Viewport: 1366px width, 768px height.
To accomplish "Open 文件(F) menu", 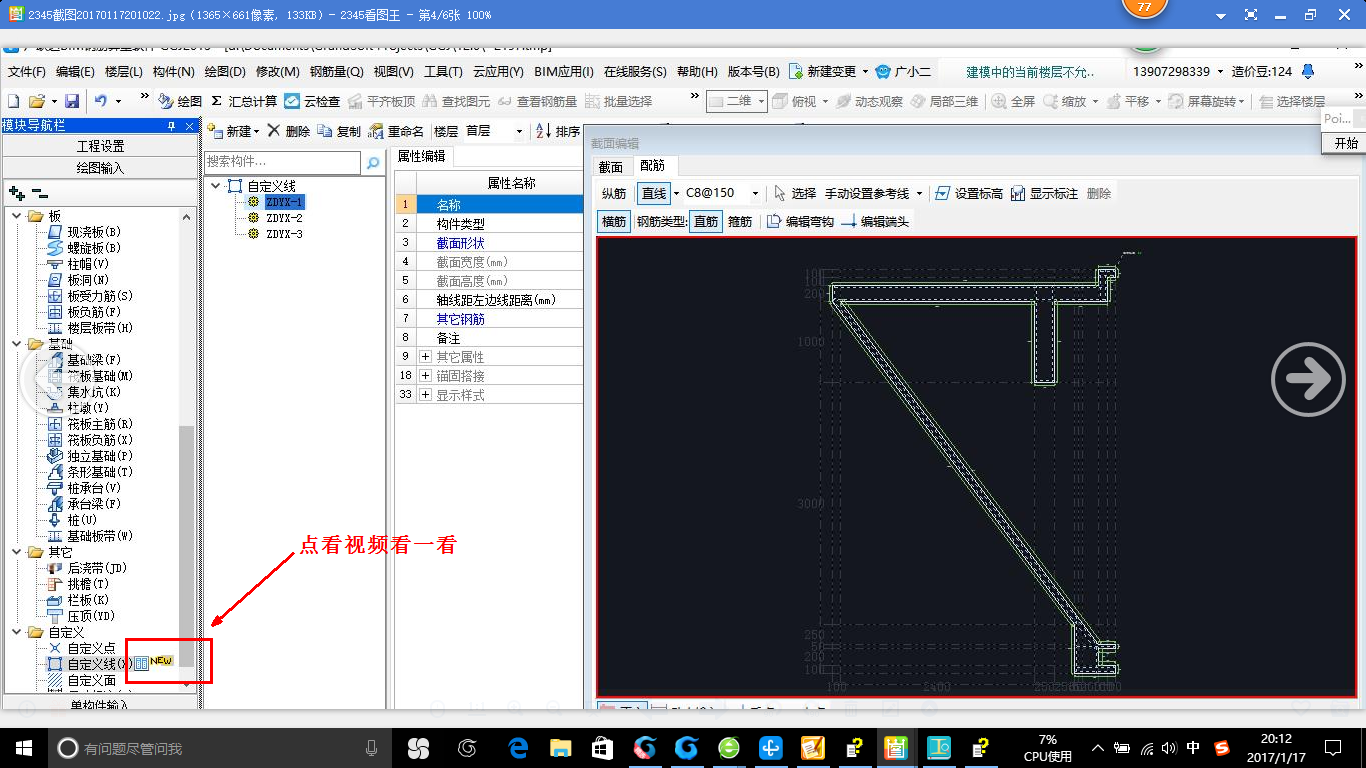I will click(27, 71).
